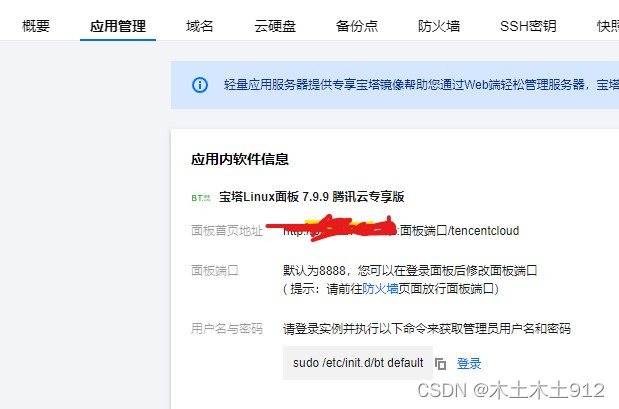Click the 宝塔Linux面板 7.9.9 腾讯云专享版 title

311,197
